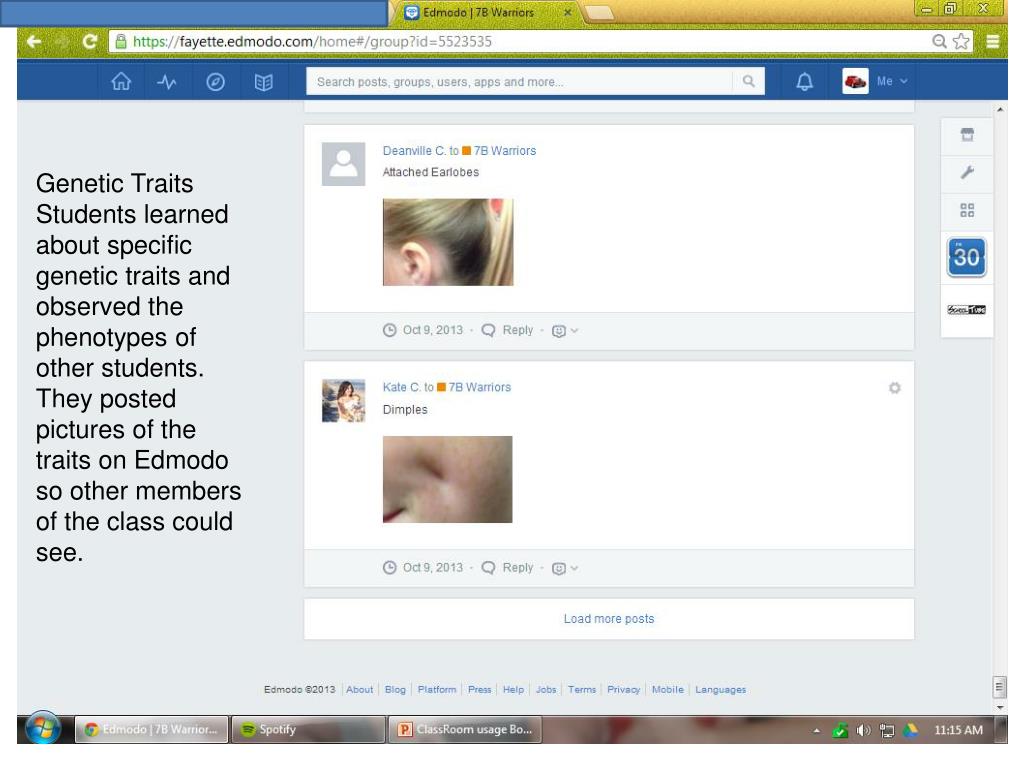Open the wrench tools icon
The width and height of the screenshot is (1024, 768).
(967, 172)
